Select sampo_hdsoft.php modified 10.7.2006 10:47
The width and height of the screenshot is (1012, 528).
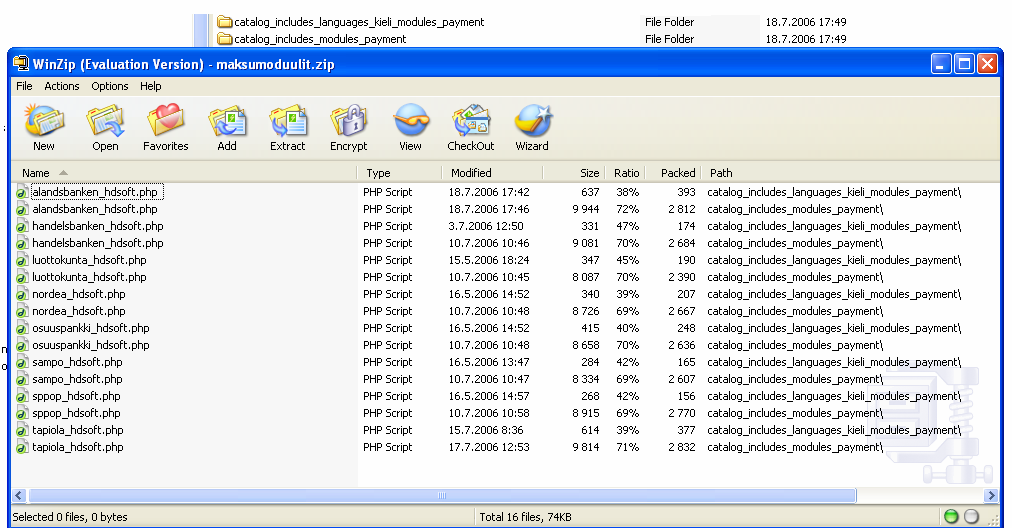(x=77, y=380)
